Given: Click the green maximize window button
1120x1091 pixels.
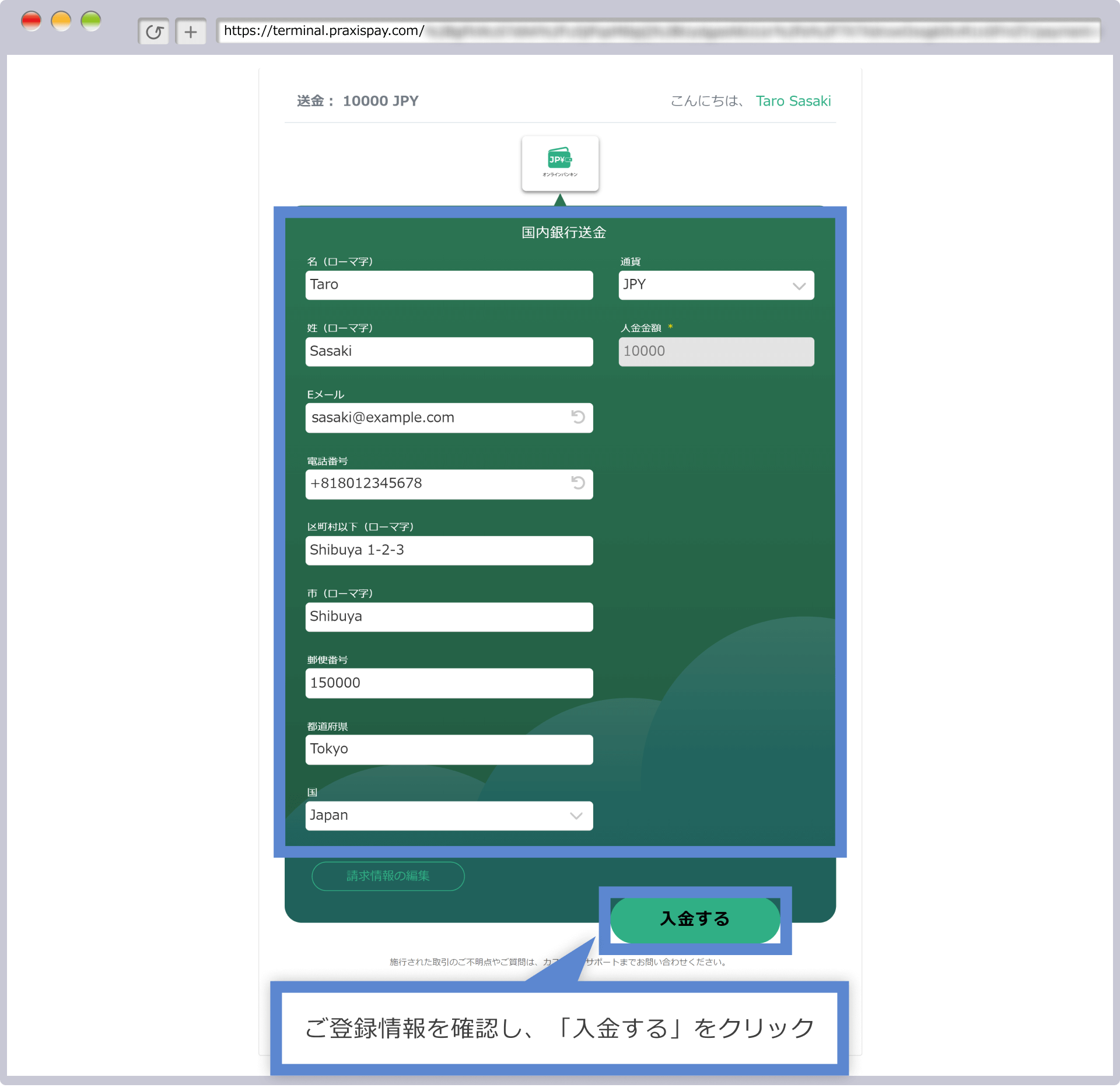Looking at the screenshot, I should coord(91,22).
